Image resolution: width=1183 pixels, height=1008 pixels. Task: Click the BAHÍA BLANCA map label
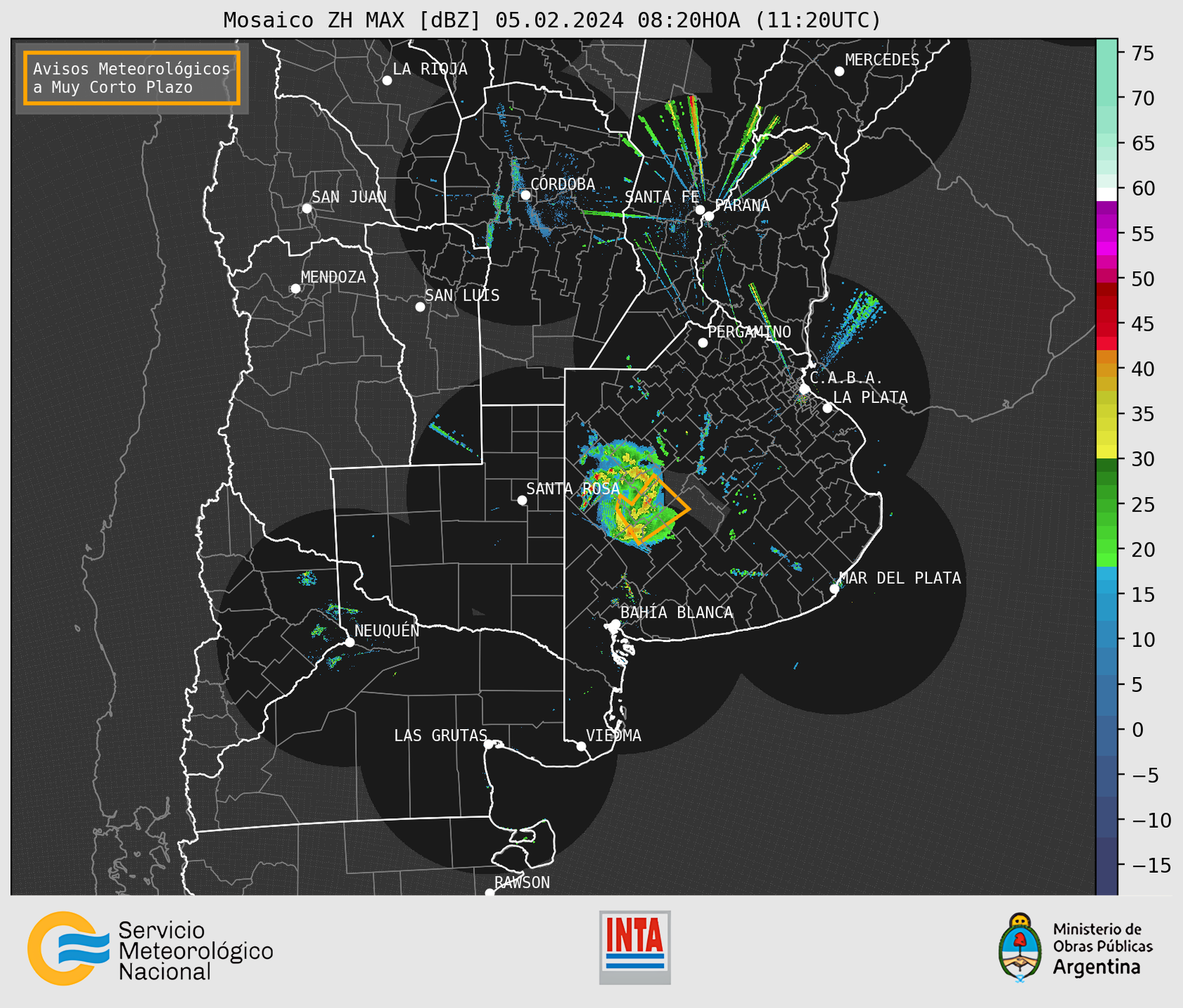pyautogui.click(x=677, y=613)
